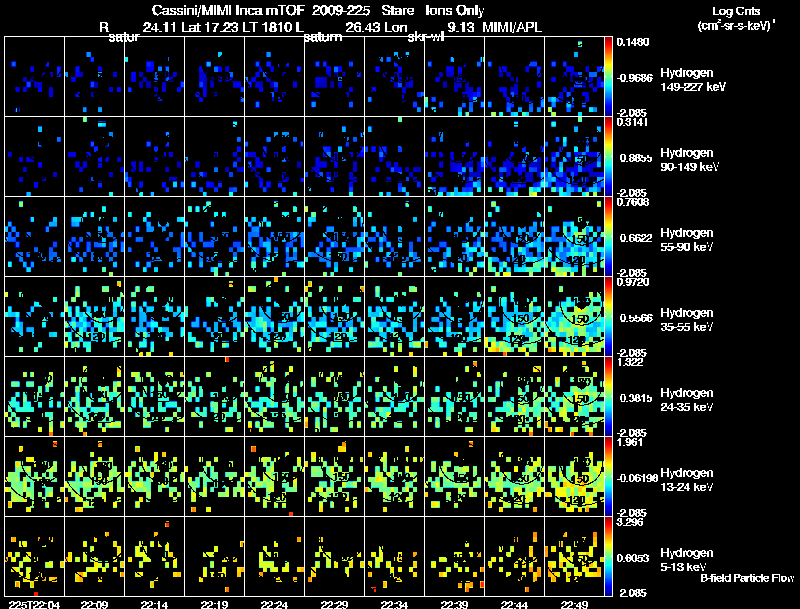Click the color bar for Hydrogen 149-227 keV
800x609 pixels.
tap(610, 77)
